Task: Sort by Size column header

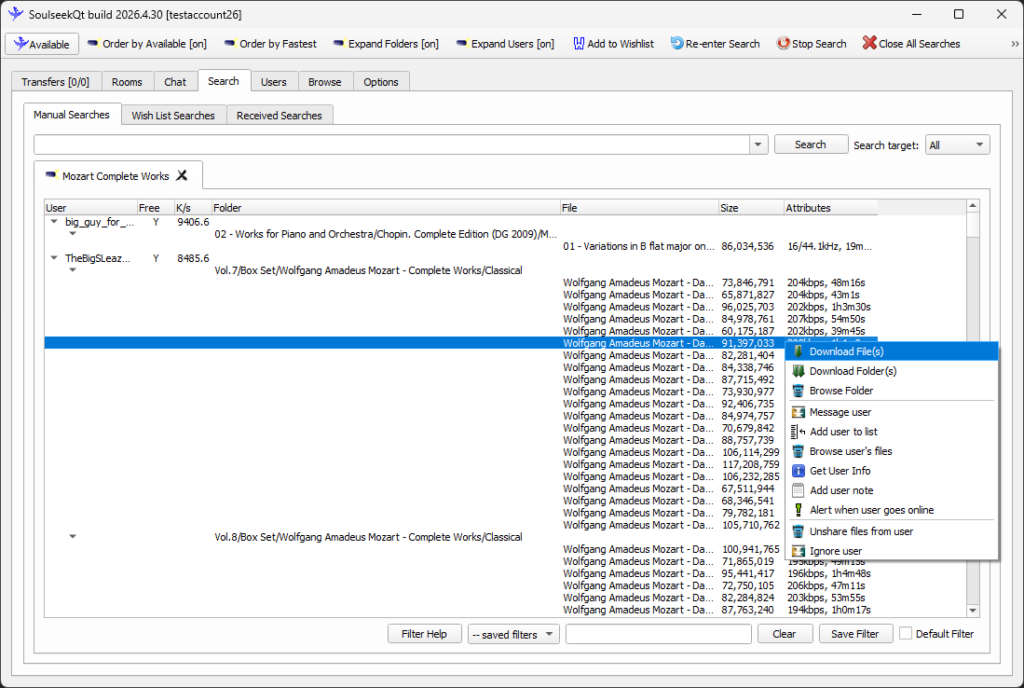Action: [x=751, y=208]
